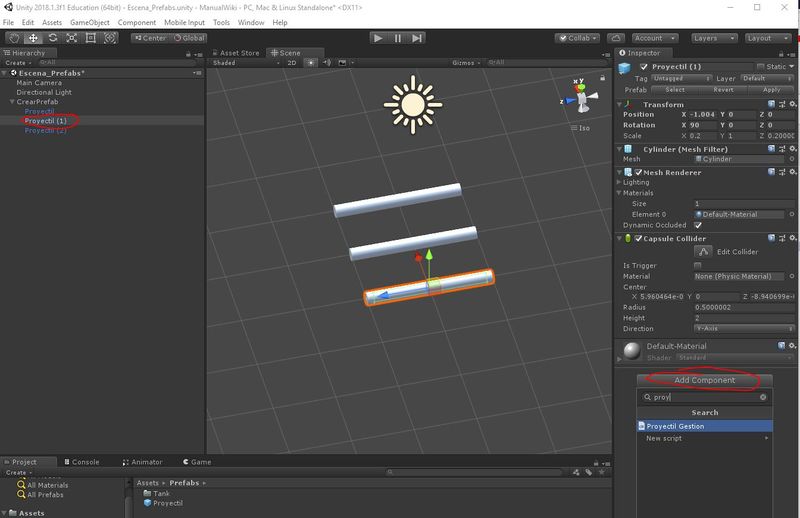Open the Shaded draw mode dropdown
Viewport: 800px width, 518px height.
[x=246, y=63]
